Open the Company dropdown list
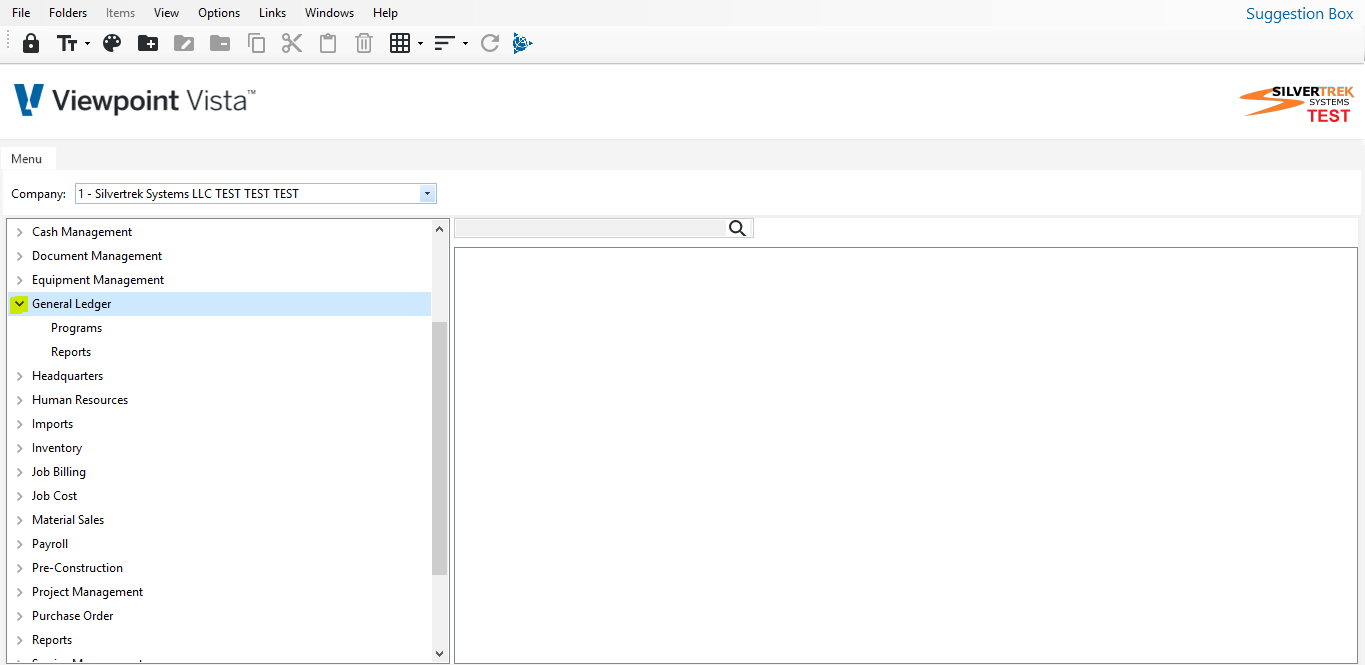Viewport: 1365px width, 665px height. 428,194
